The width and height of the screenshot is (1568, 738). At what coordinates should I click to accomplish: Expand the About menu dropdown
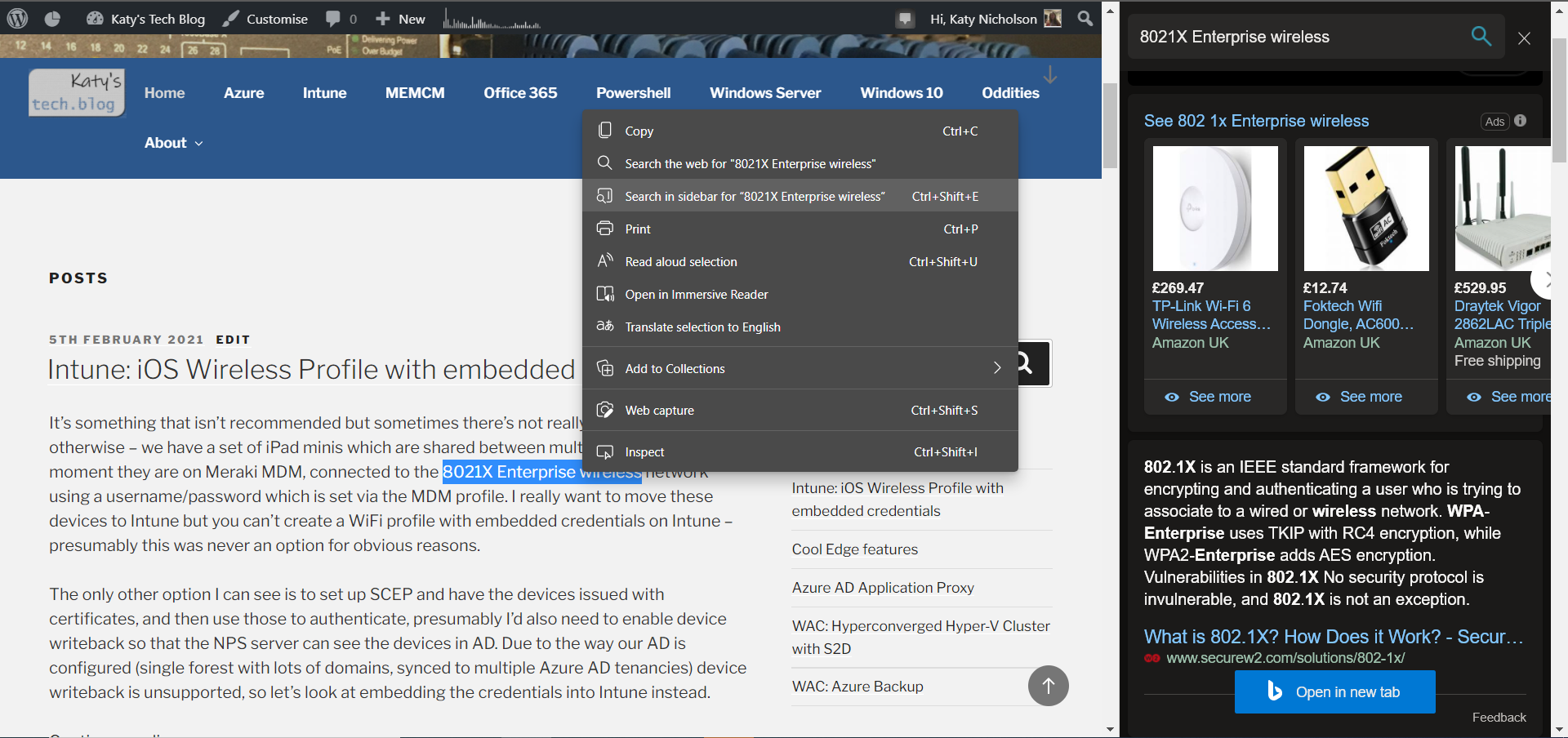click(173, 143)
